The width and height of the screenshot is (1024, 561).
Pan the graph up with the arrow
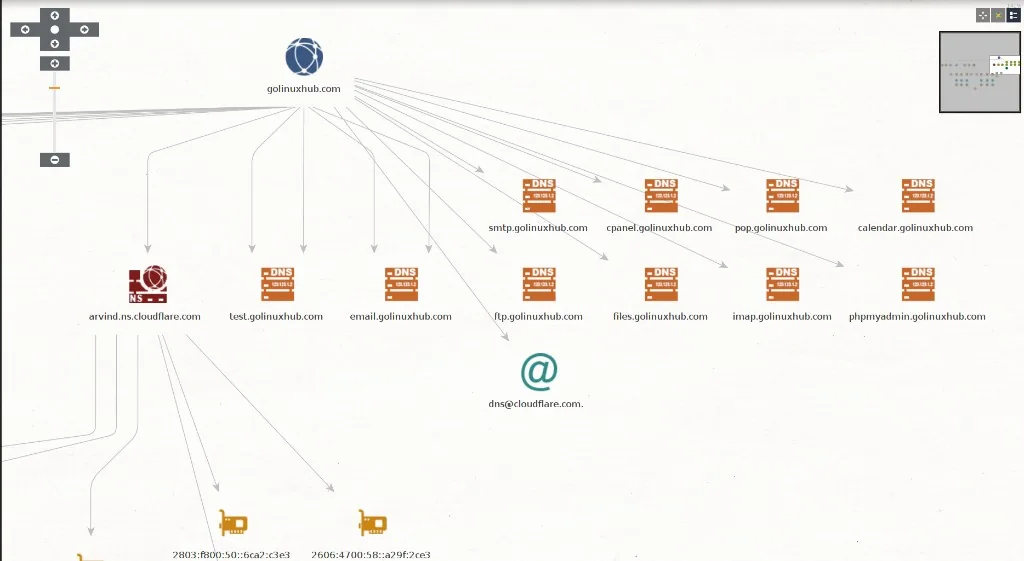[x=55, y=15]
